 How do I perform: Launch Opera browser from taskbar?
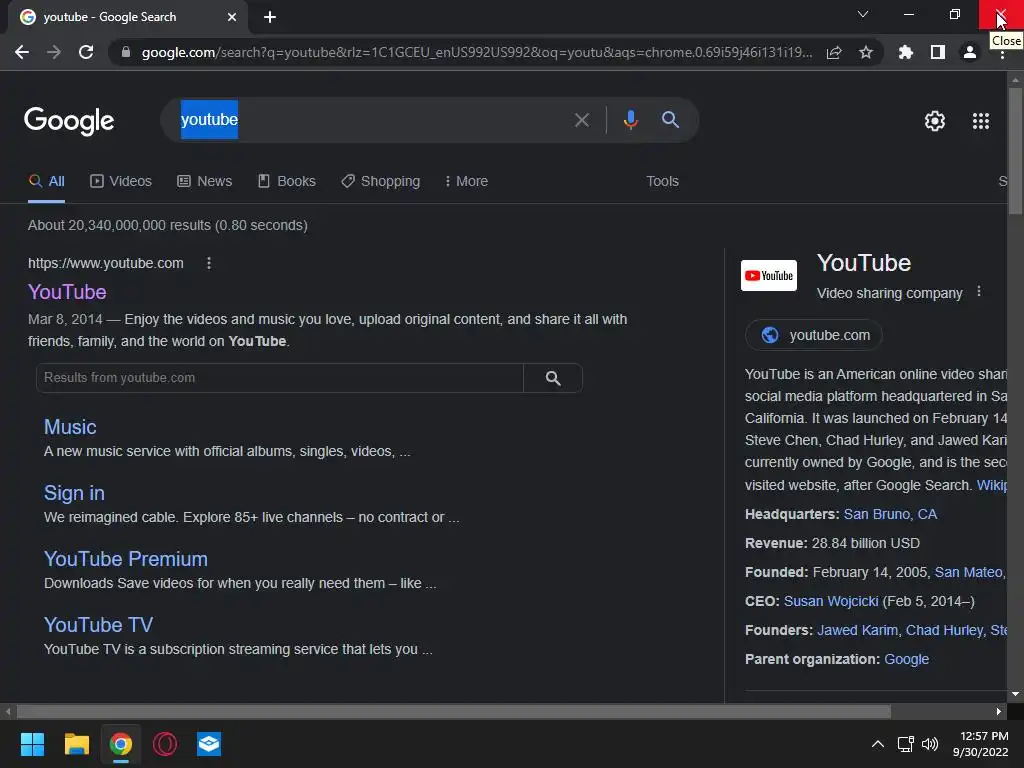point(165,744)
